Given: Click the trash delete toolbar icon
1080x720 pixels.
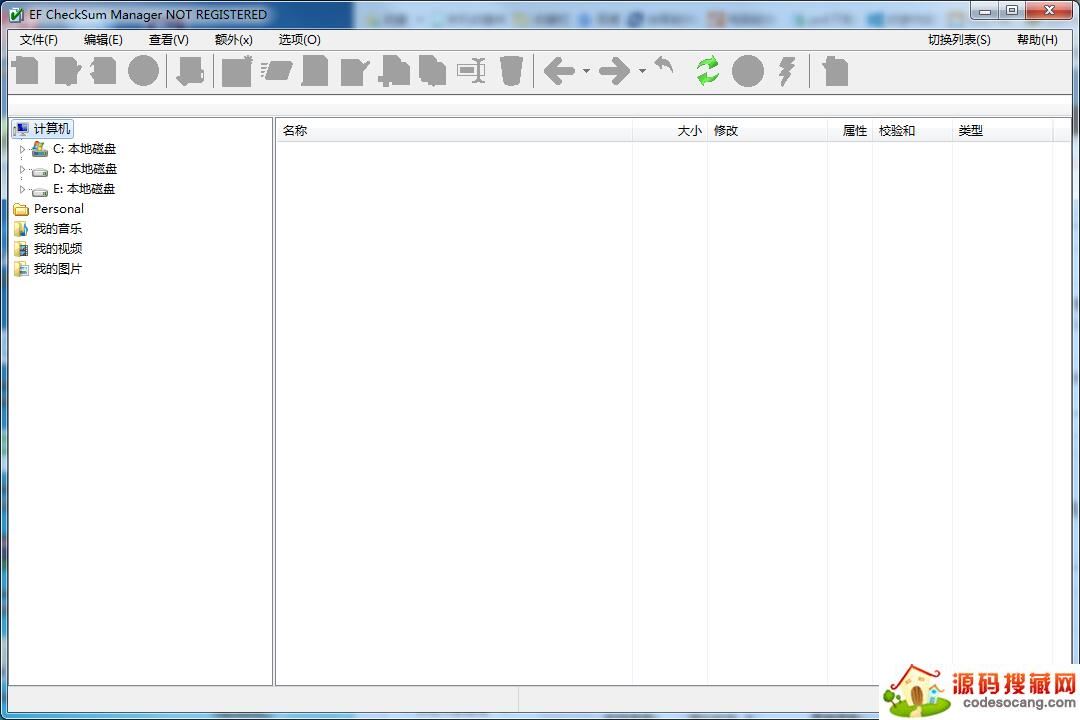Looking at the screenshot, I should 512,70.
